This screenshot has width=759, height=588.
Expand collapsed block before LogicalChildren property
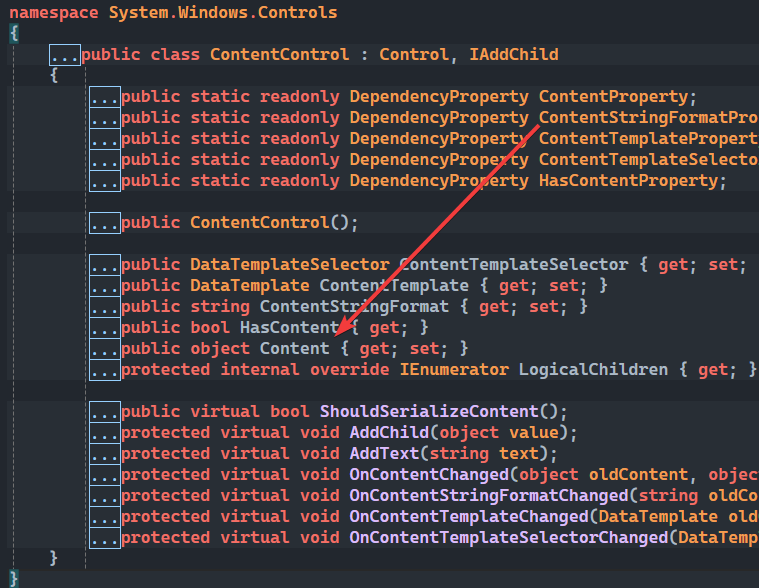105,370
